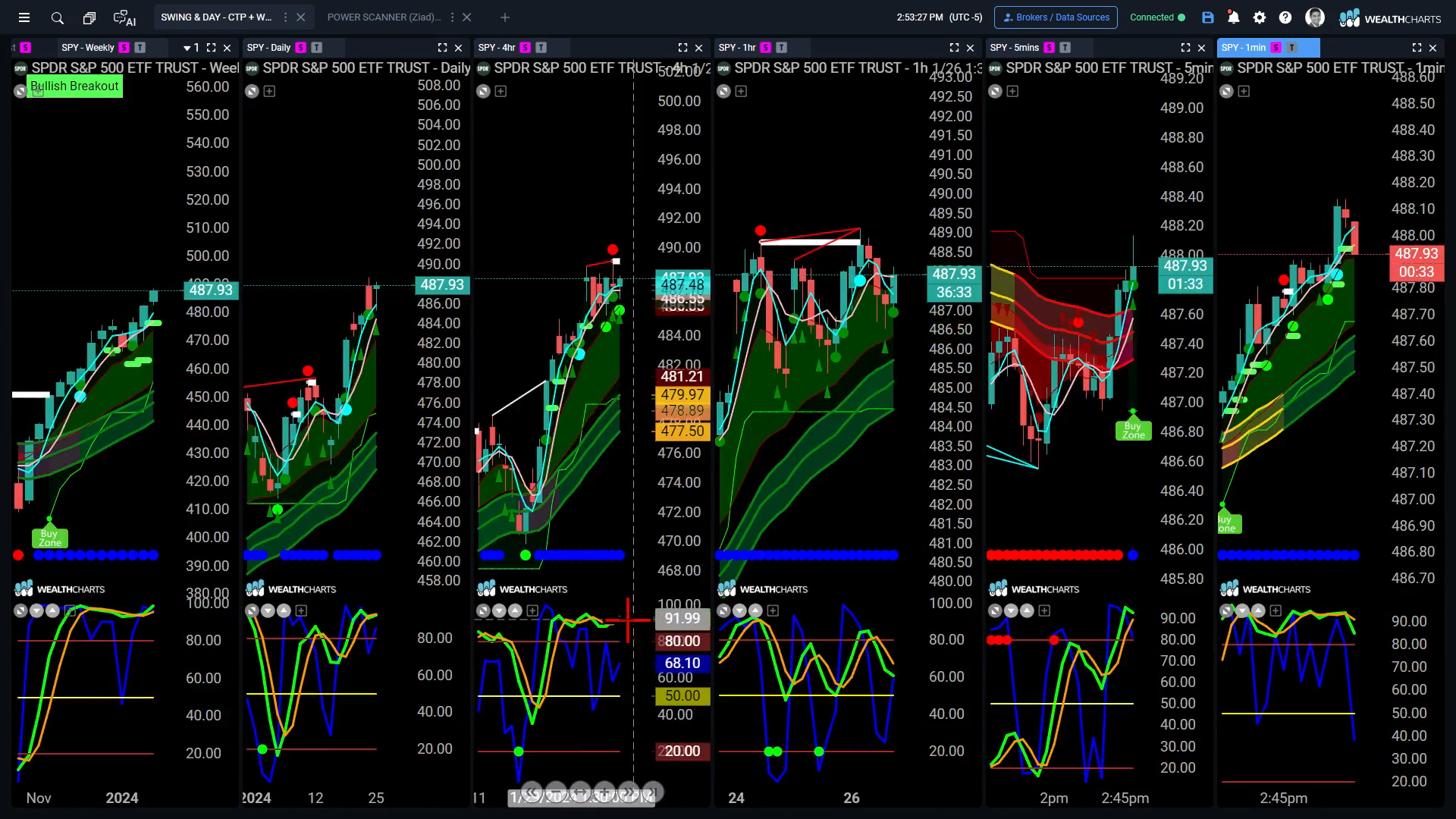This screenshot has width=1456, height=819.
Task: Expand indicator list on 1hr price chart
Action: coord(741,91)
